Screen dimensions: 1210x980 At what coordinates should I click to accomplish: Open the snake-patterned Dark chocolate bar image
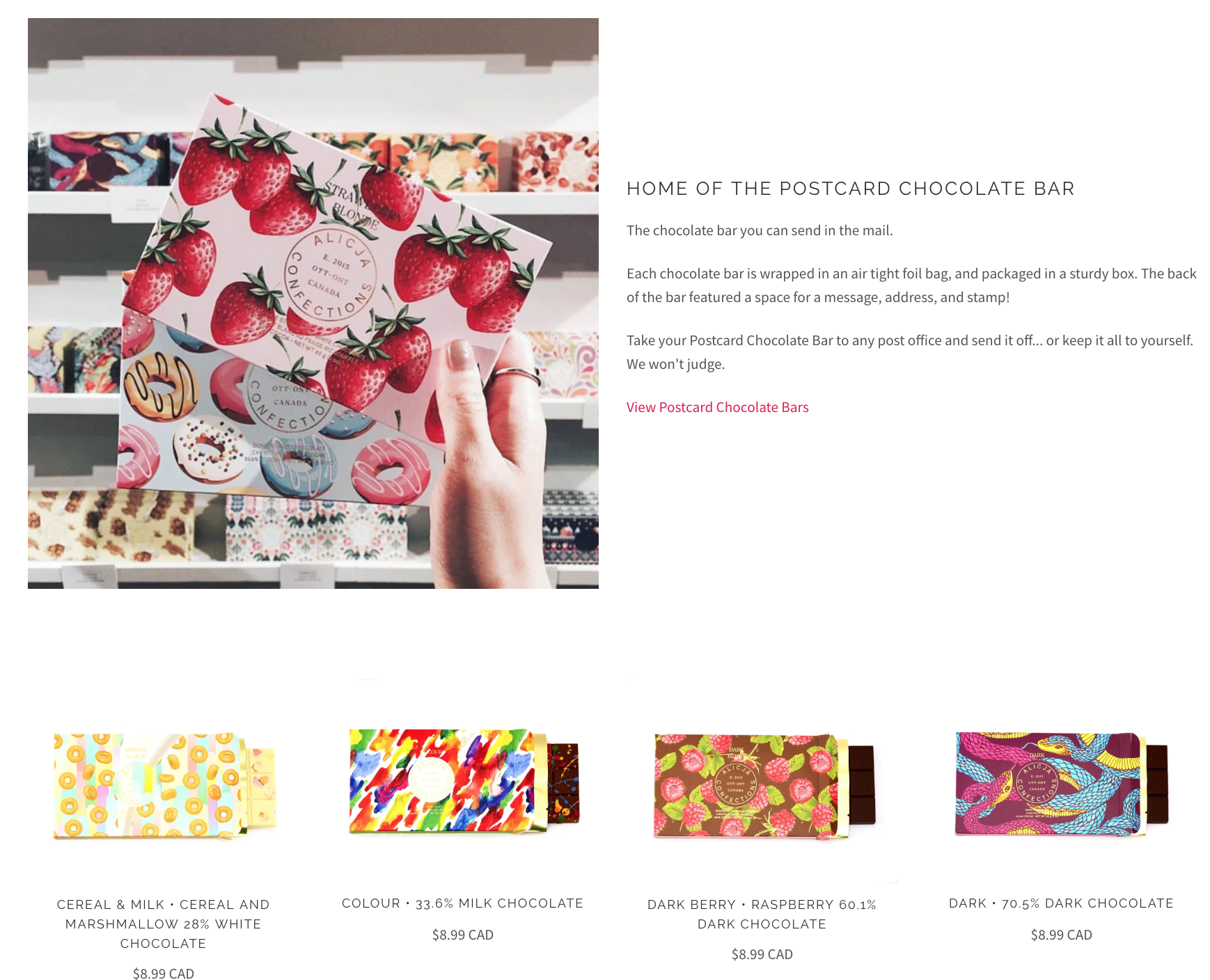click(1062, 783)
